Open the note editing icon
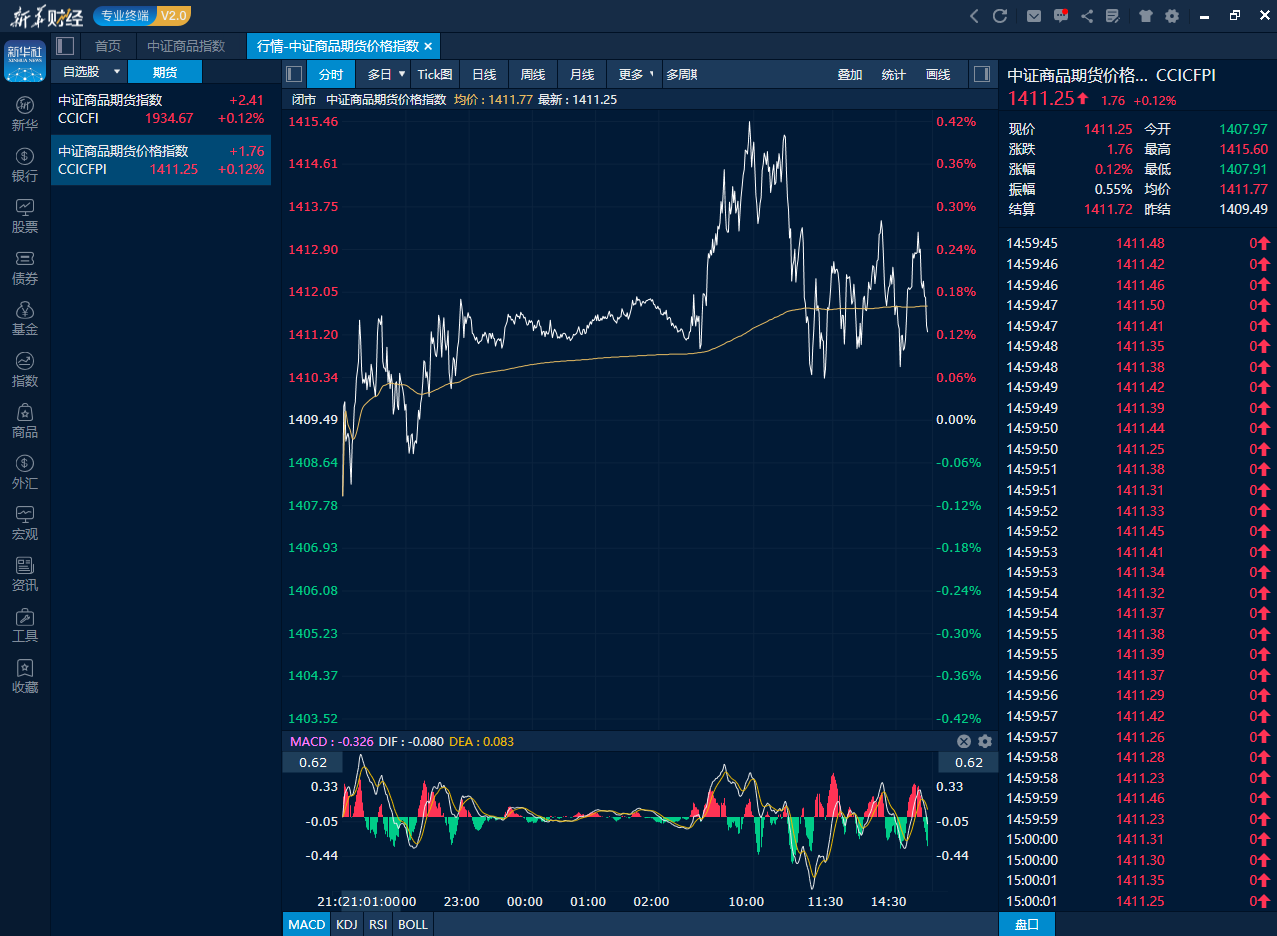Screen dimensions: 1277x936 1114,16
